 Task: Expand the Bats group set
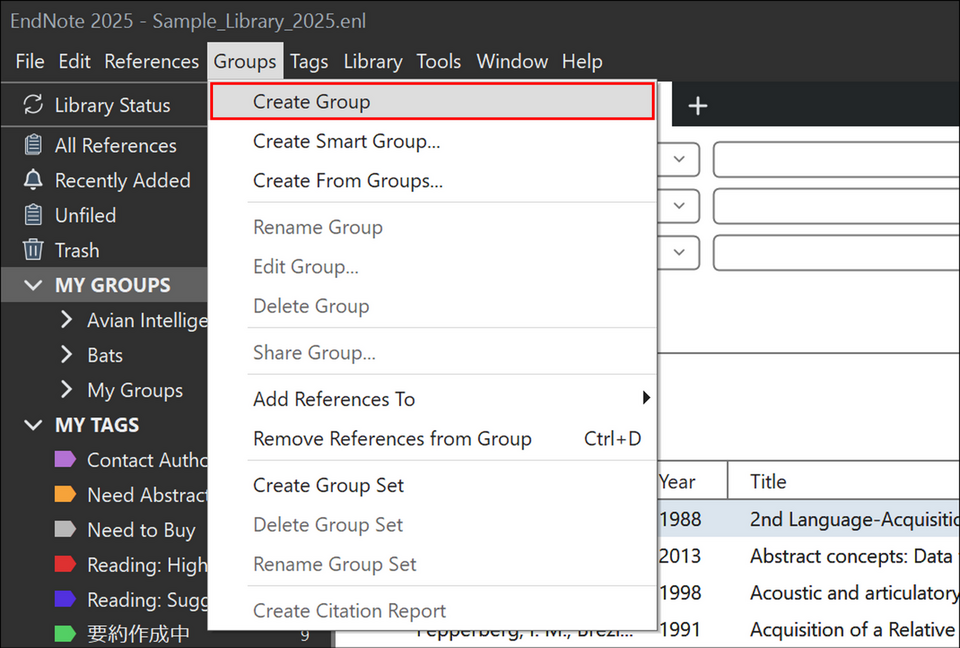66,355
